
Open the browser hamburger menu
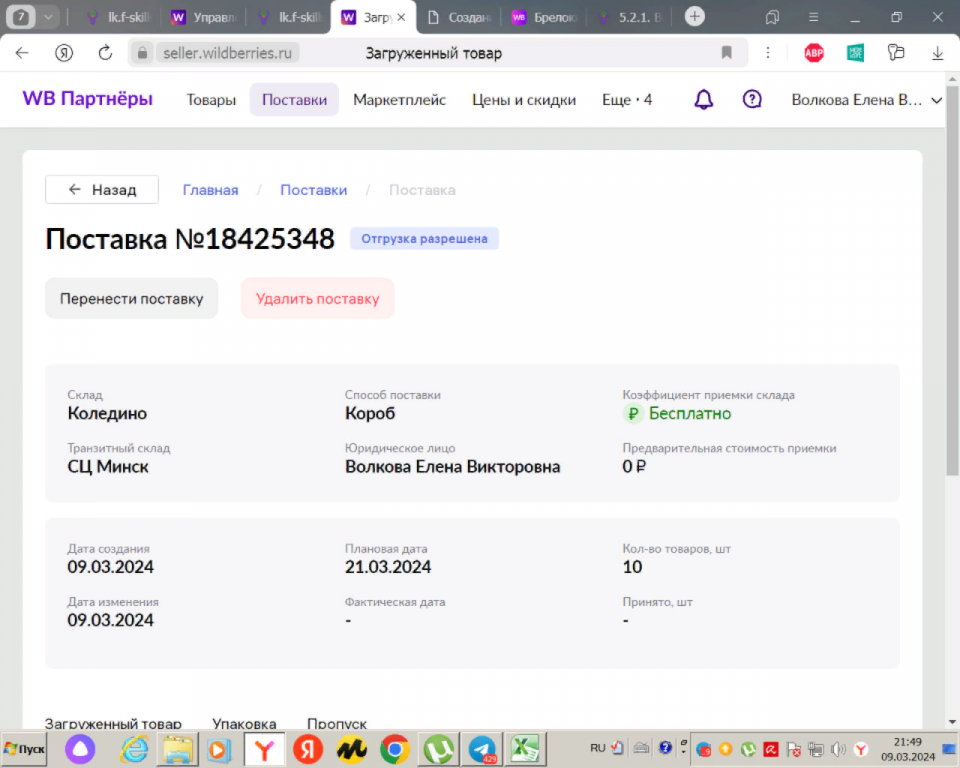pyautogui.click(x=813, y=17)
